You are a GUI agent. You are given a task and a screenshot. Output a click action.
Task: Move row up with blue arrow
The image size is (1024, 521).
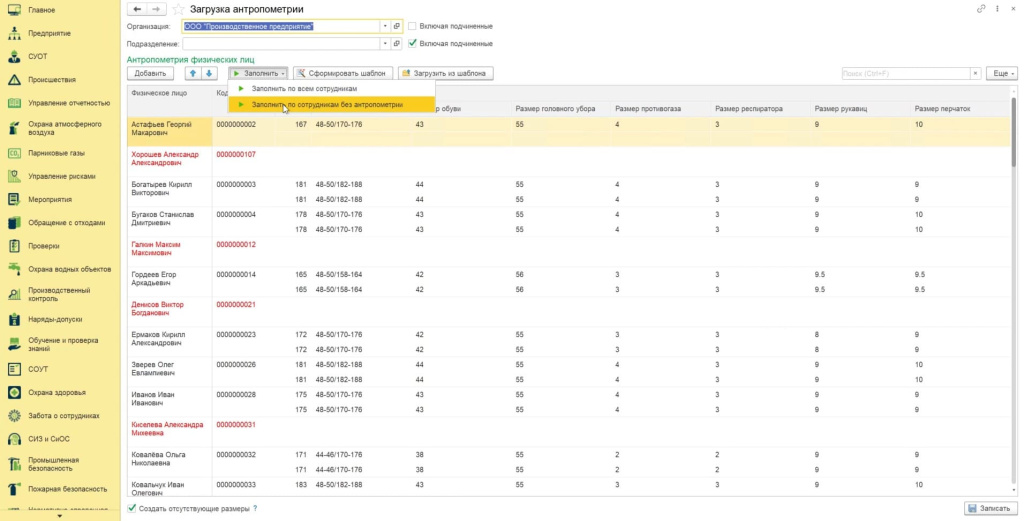(x=193, y=73)
